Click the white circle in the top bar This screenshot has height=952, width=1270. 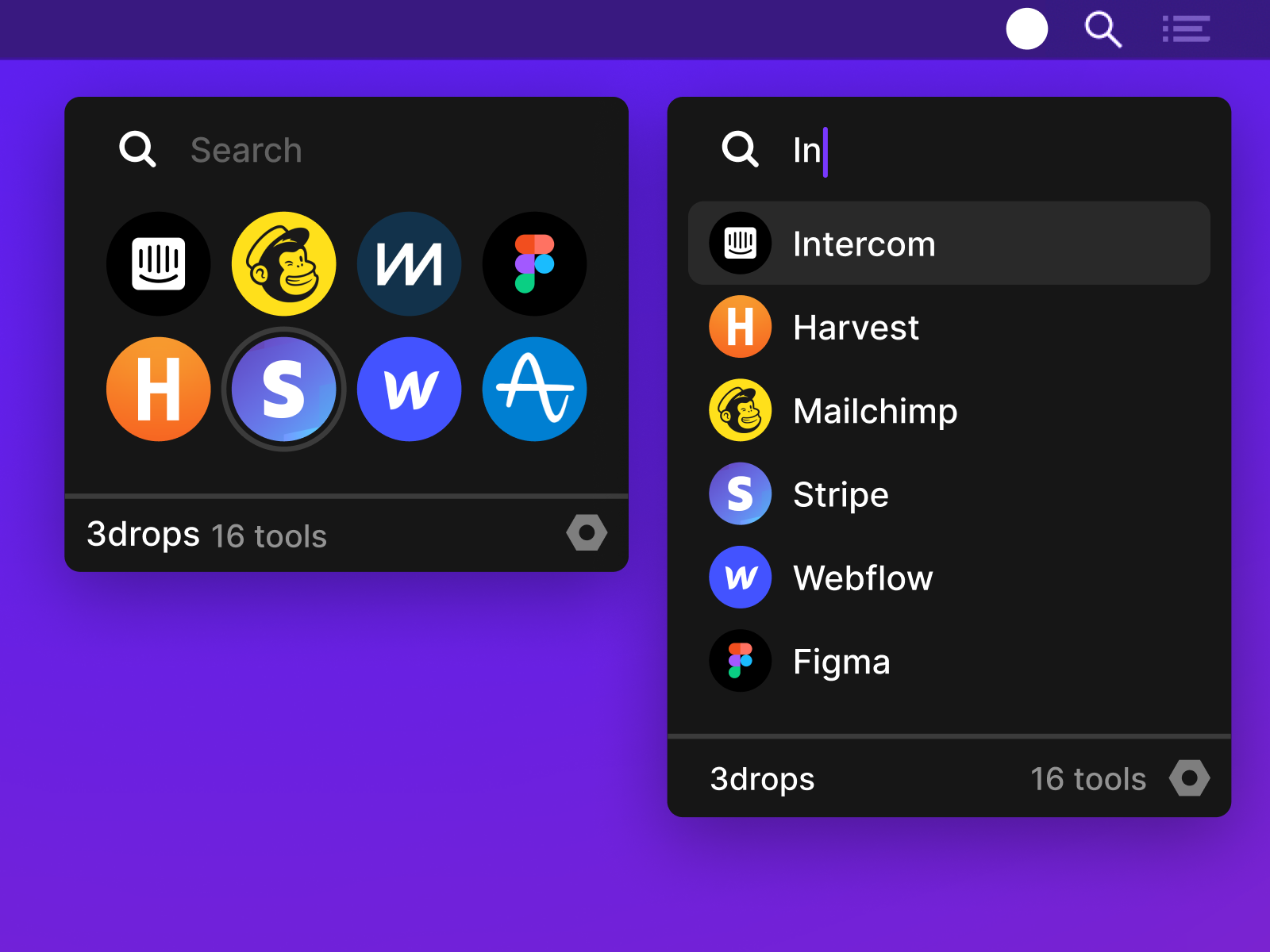(1027, 29)
